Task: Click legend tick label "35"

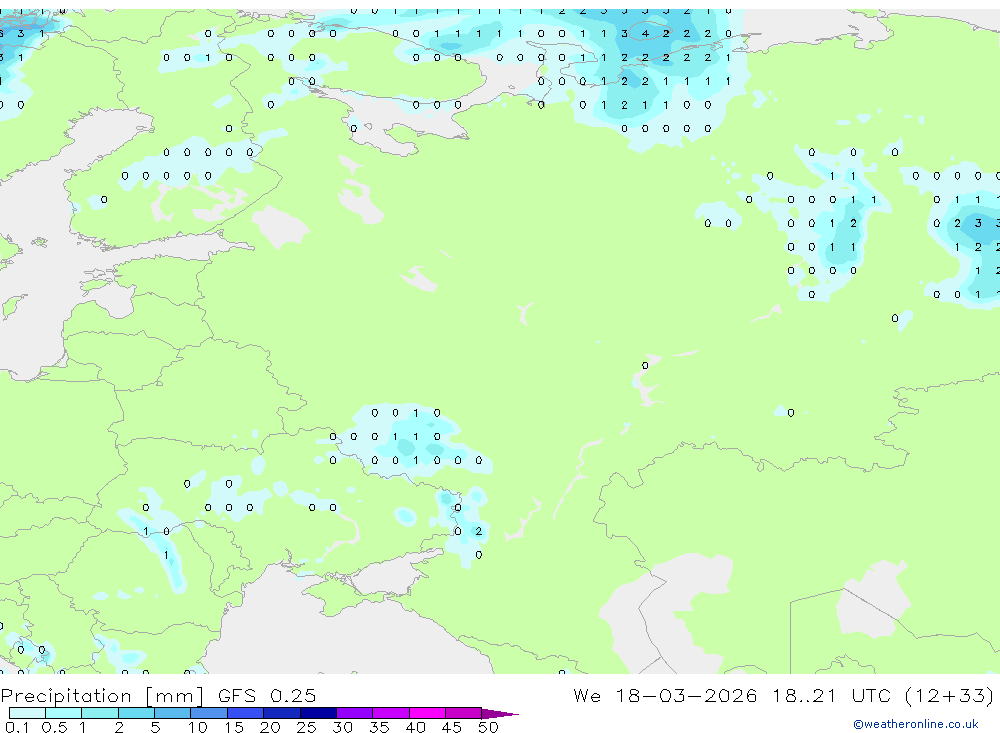Action: (x=379, y=727)
